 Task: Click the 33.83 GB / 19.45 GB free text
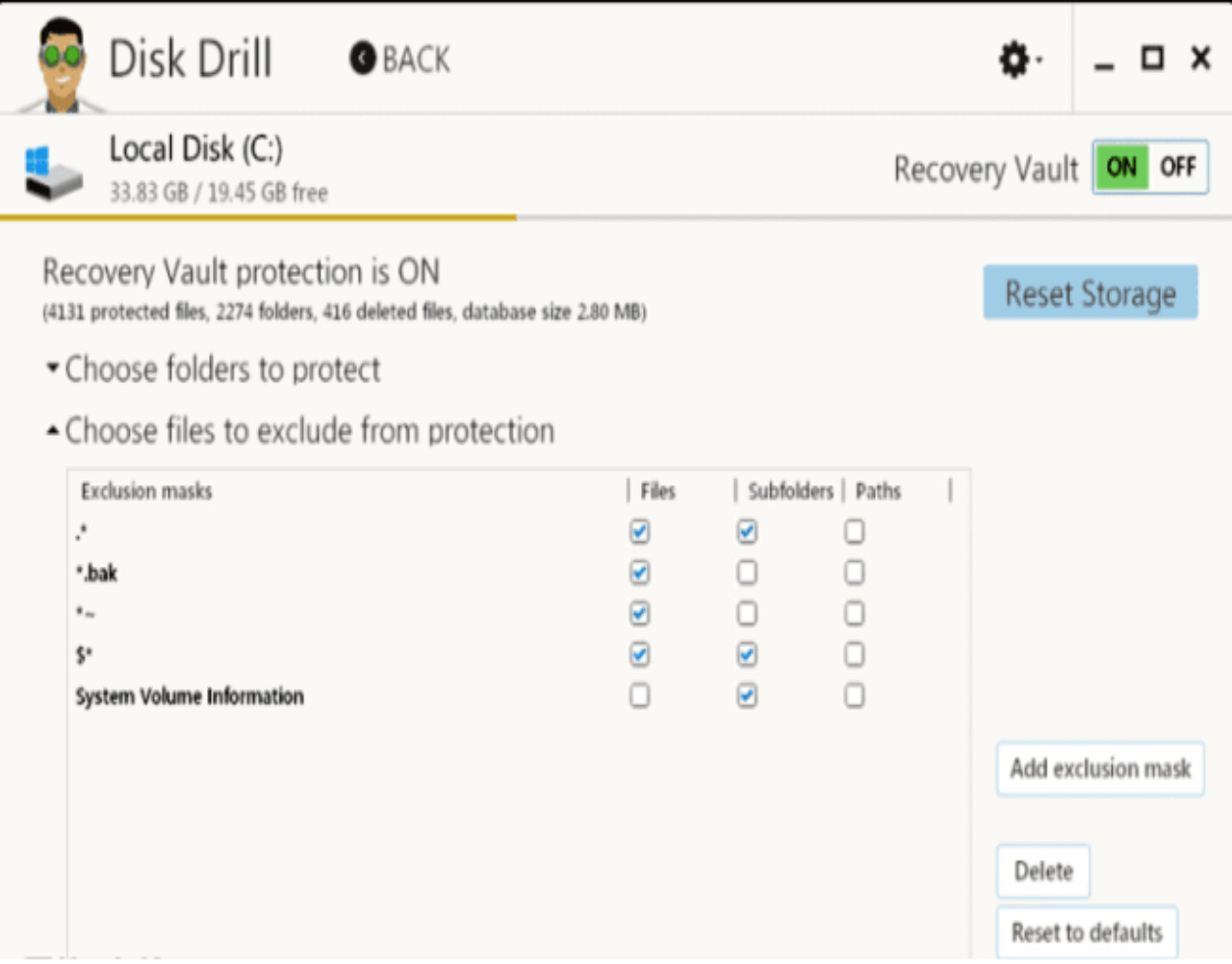click(x=218, y=192)
